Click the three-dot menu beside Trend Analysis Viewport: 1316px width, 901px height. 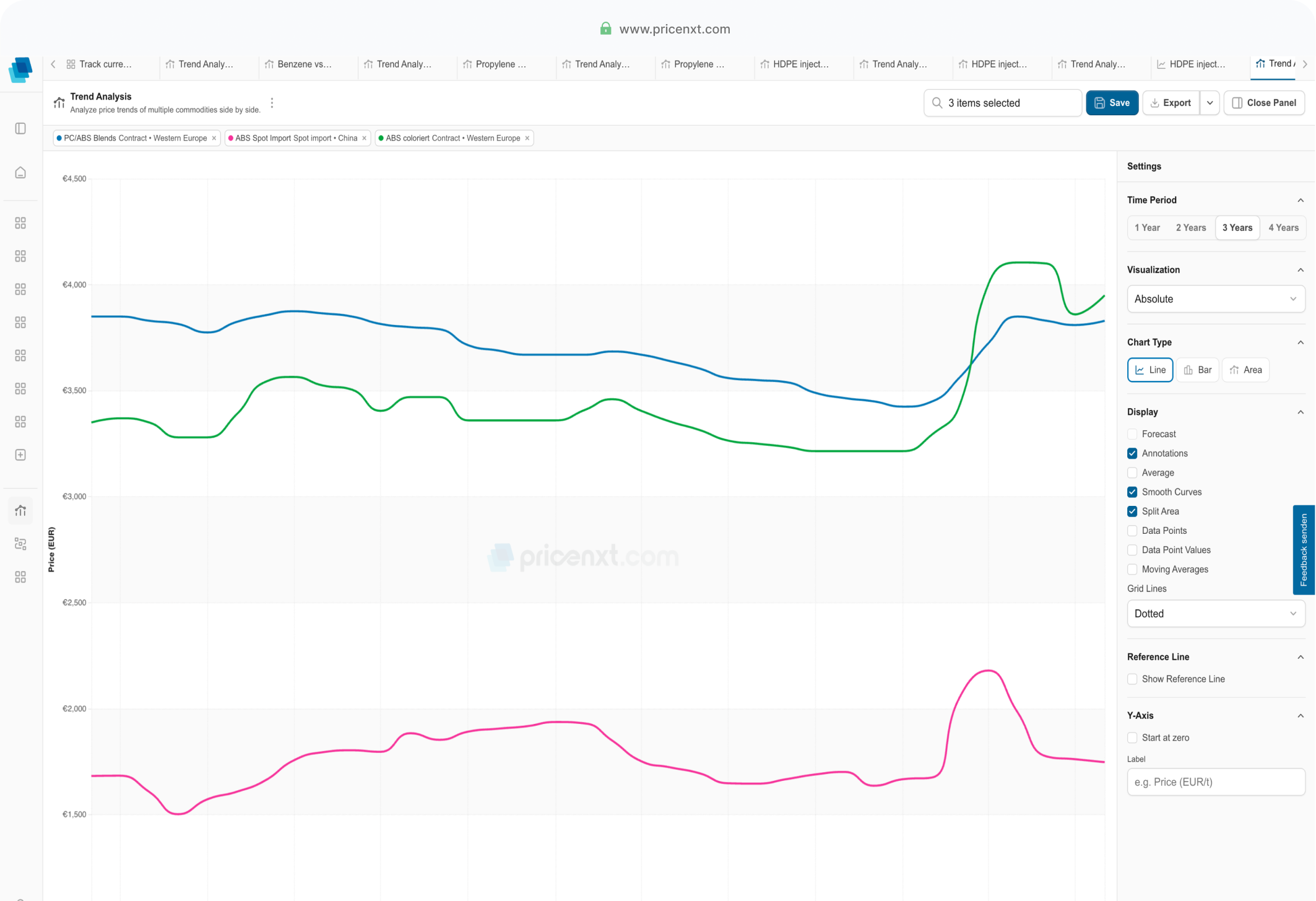(272, 103)
